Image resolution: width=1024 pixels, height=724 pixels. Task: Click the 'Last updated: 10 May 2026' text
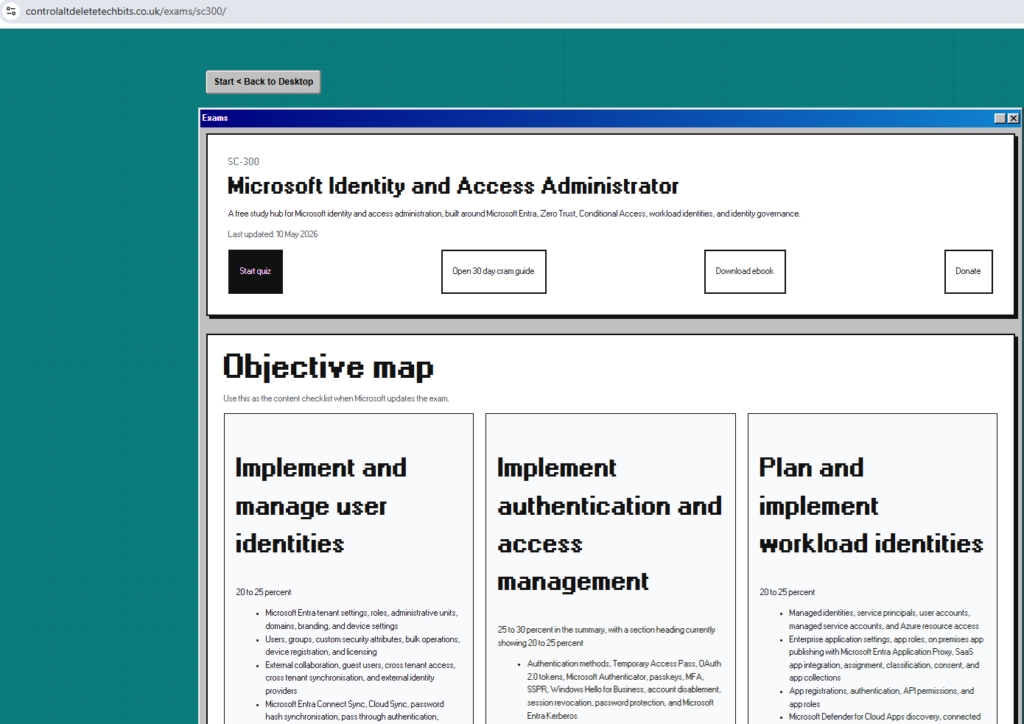272,234
